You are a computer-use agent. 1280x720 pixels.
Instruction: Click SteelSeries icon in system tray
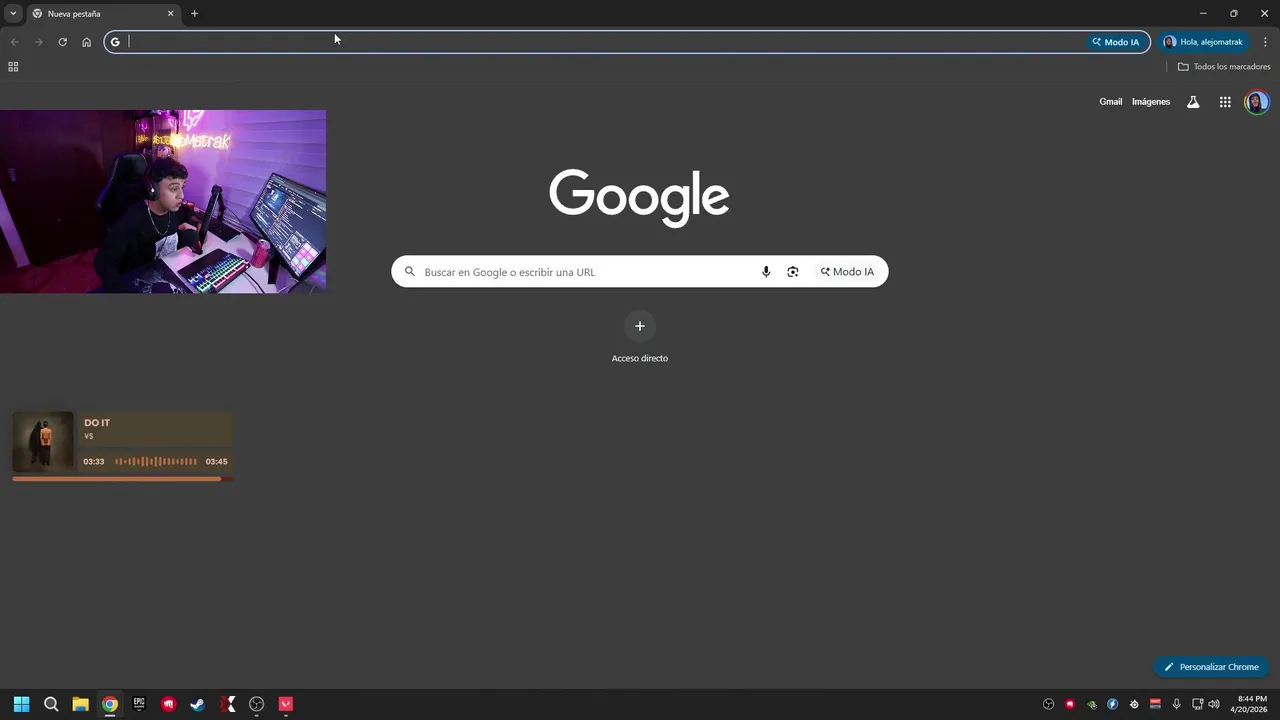click(1134, 704)
